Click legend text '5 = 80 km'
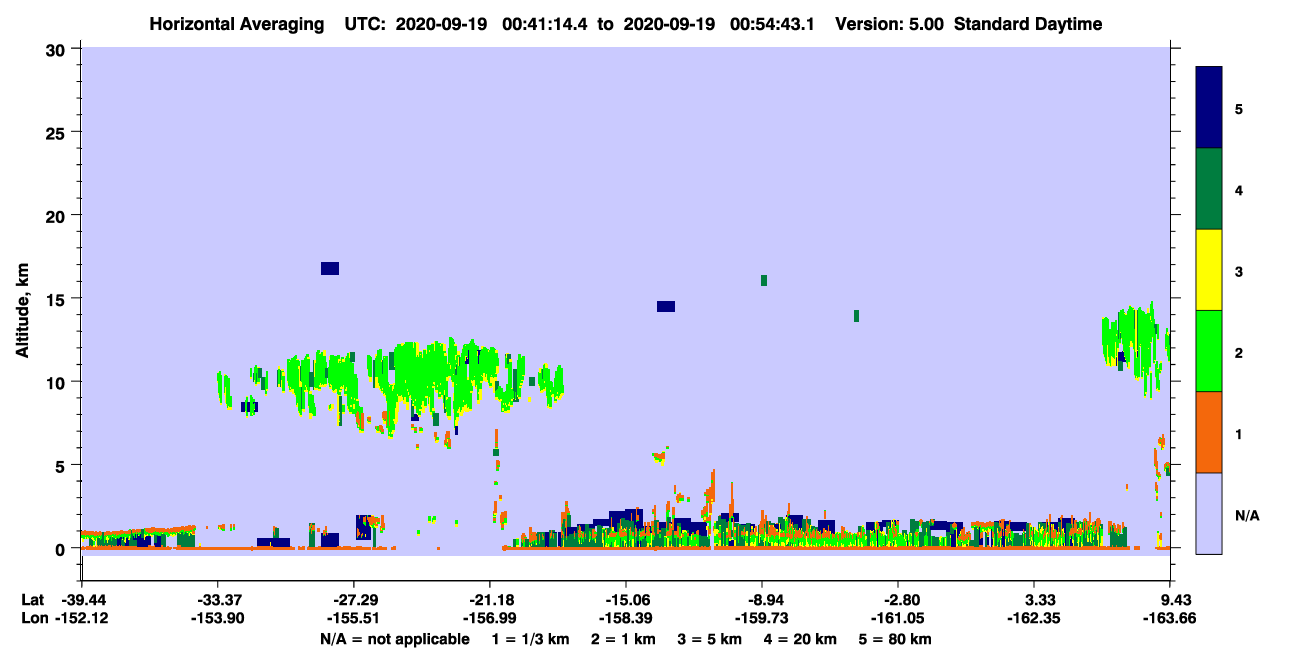 click(896, 639)
